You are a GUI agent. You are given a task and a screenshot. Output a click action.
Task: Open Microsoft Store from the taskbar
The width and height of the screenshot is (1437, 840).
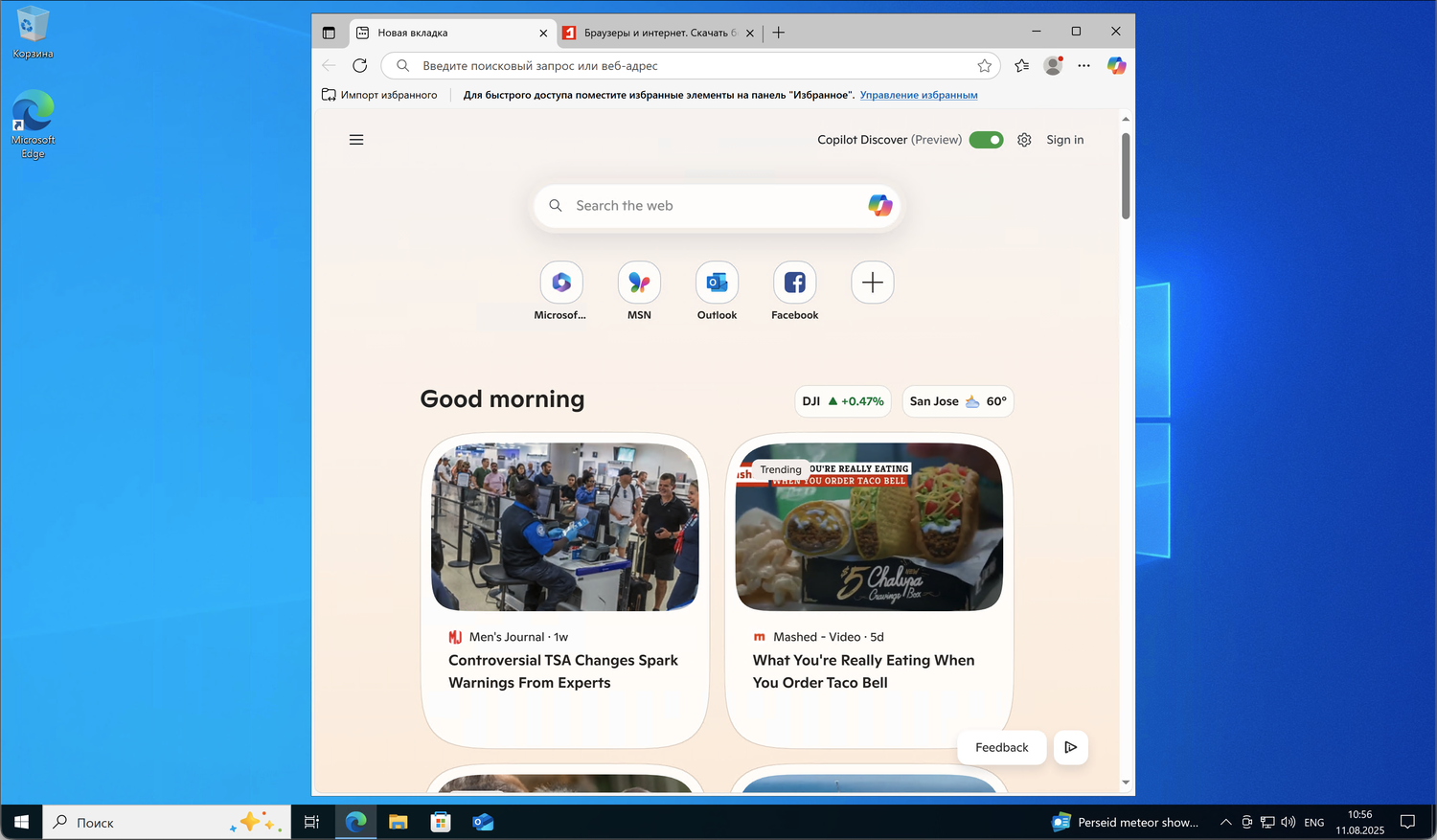click(441, 822)
